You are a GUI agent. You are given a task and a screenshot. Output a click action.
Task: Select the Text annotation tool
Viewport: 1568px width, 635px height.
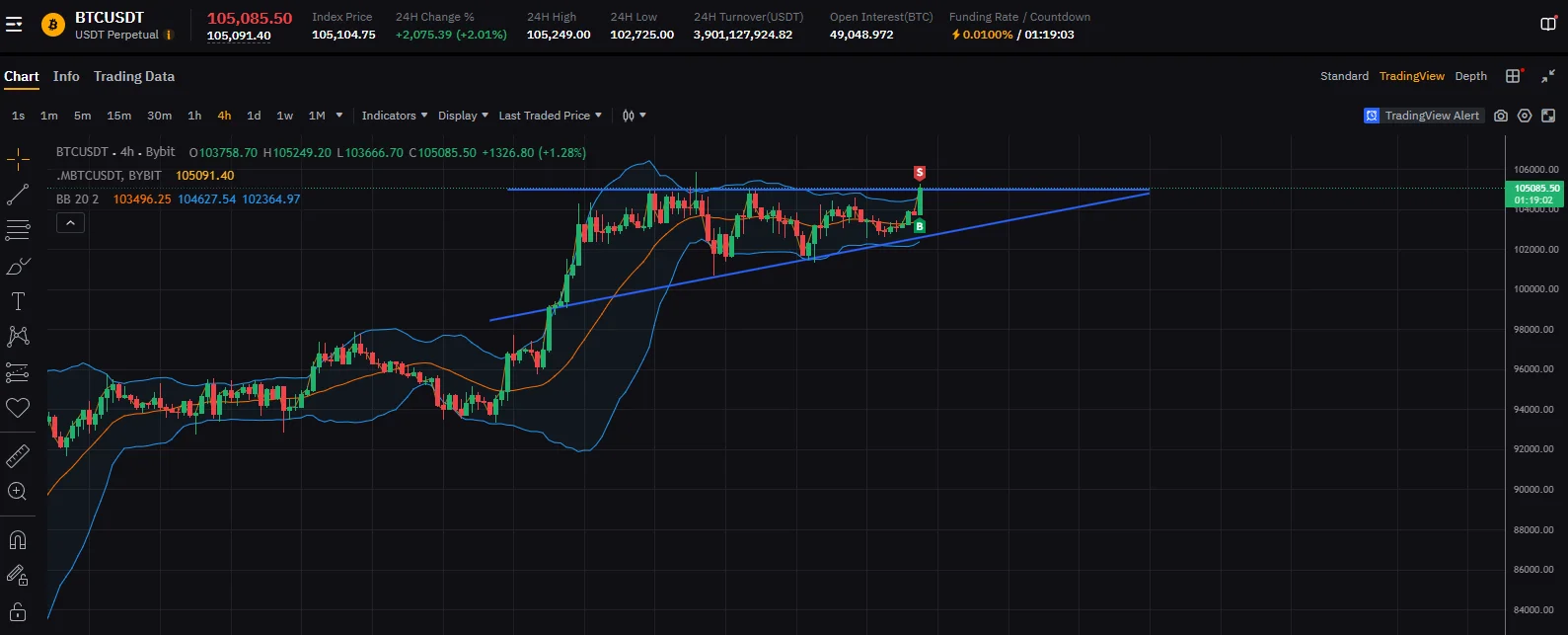18,301
